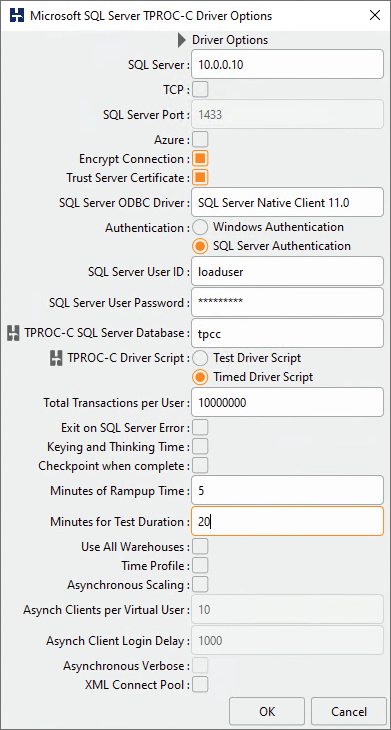The width and height of the screenshot is (391, 730).
Task: Click the 'Authentication :' label
Action: click(147, 228)
